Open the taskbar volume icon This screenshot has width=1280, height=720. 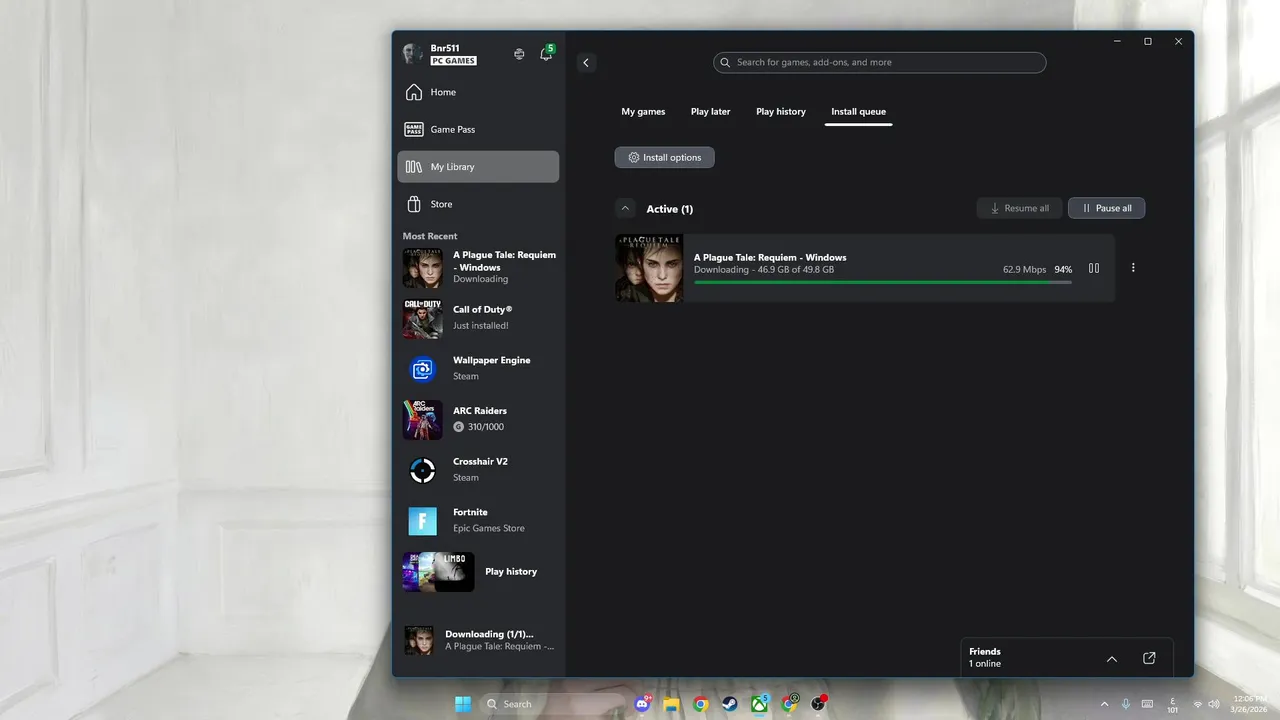[x=1213, y=704]
